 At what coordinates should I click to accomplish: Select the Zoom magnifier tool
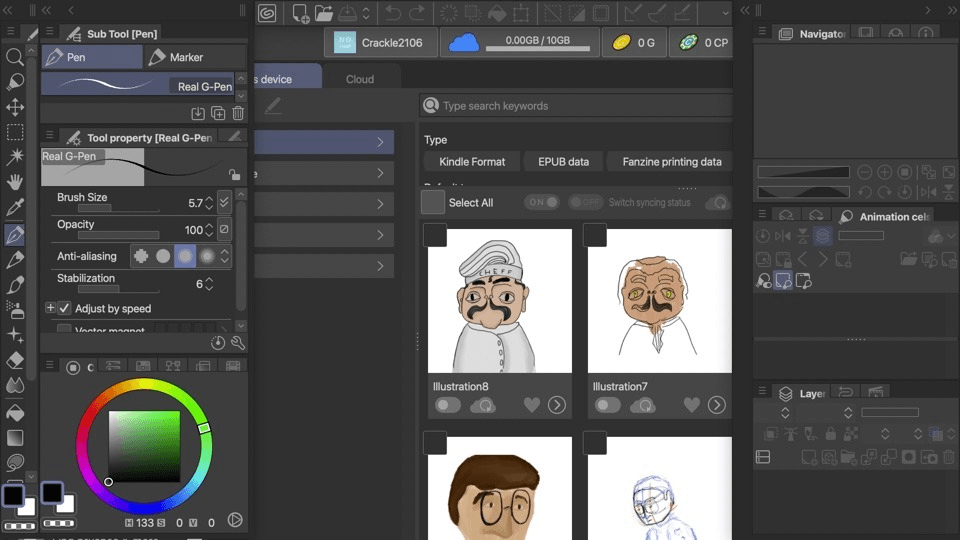click(15, 57)
